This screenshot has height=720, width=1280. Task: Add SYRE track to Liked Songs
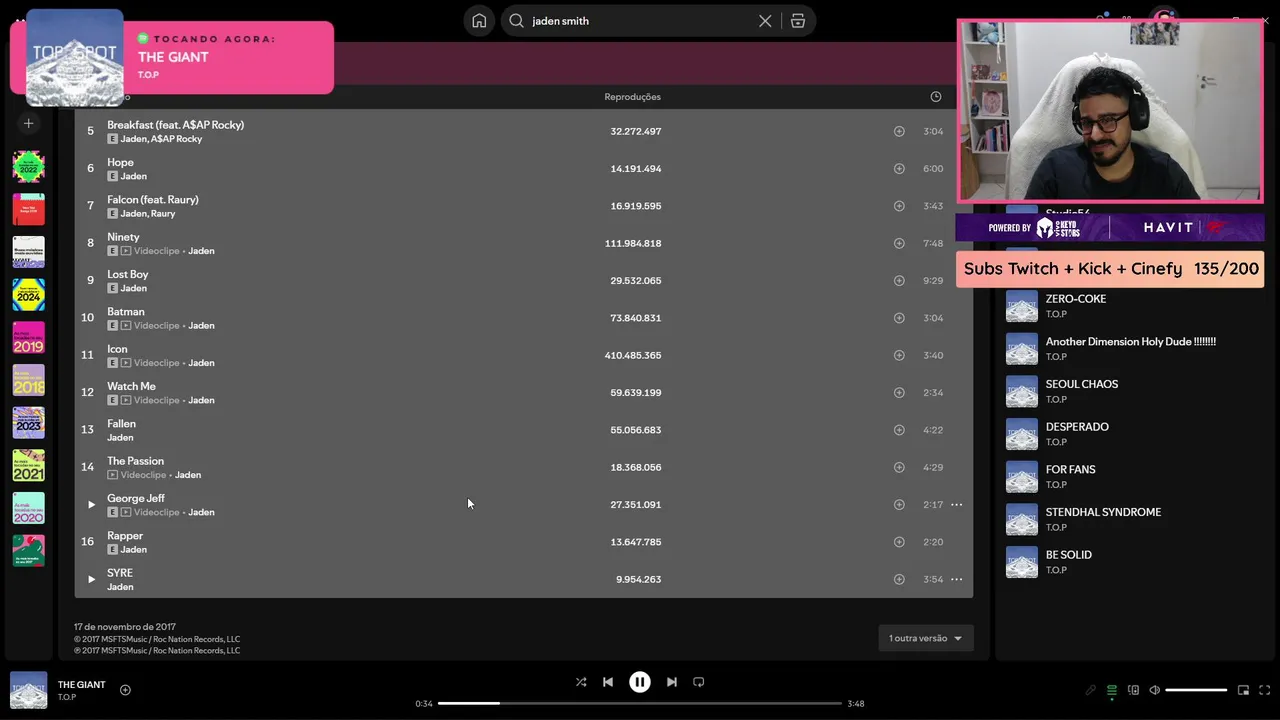[899, 579]
